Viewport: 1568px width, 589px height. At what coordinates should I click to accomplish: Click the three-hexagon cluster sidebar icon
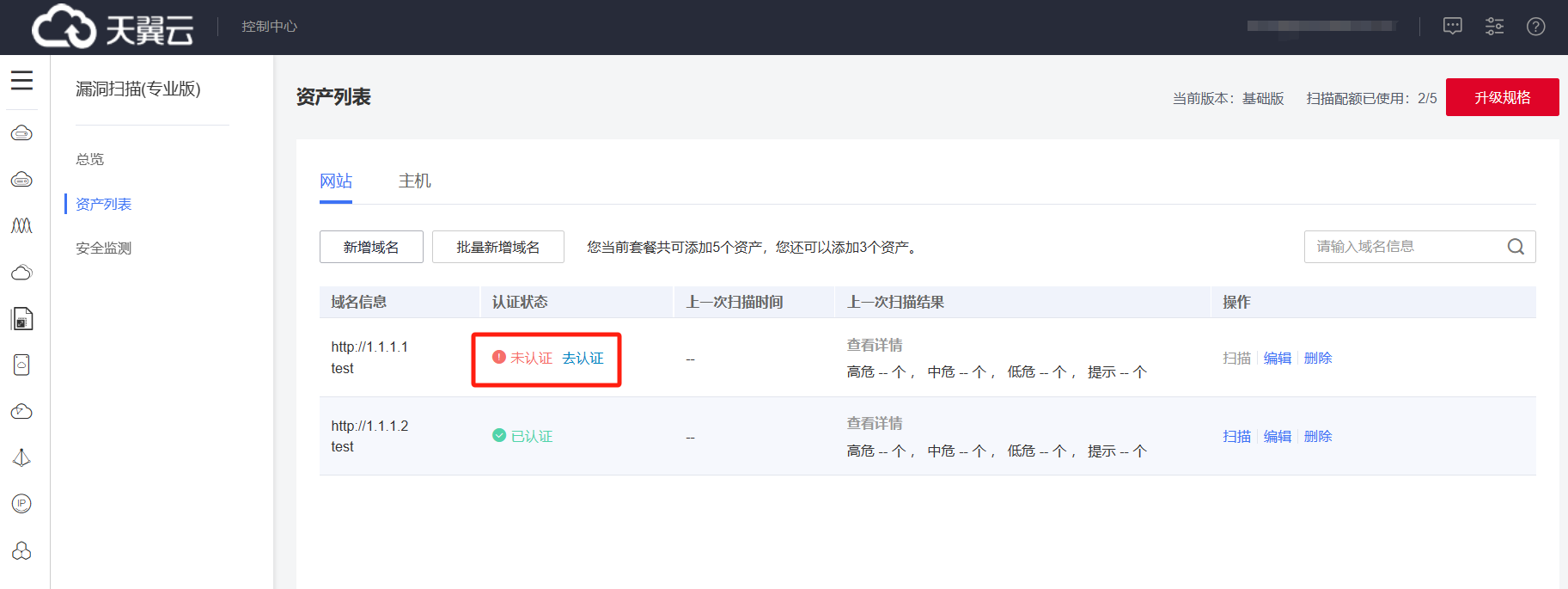21,550
